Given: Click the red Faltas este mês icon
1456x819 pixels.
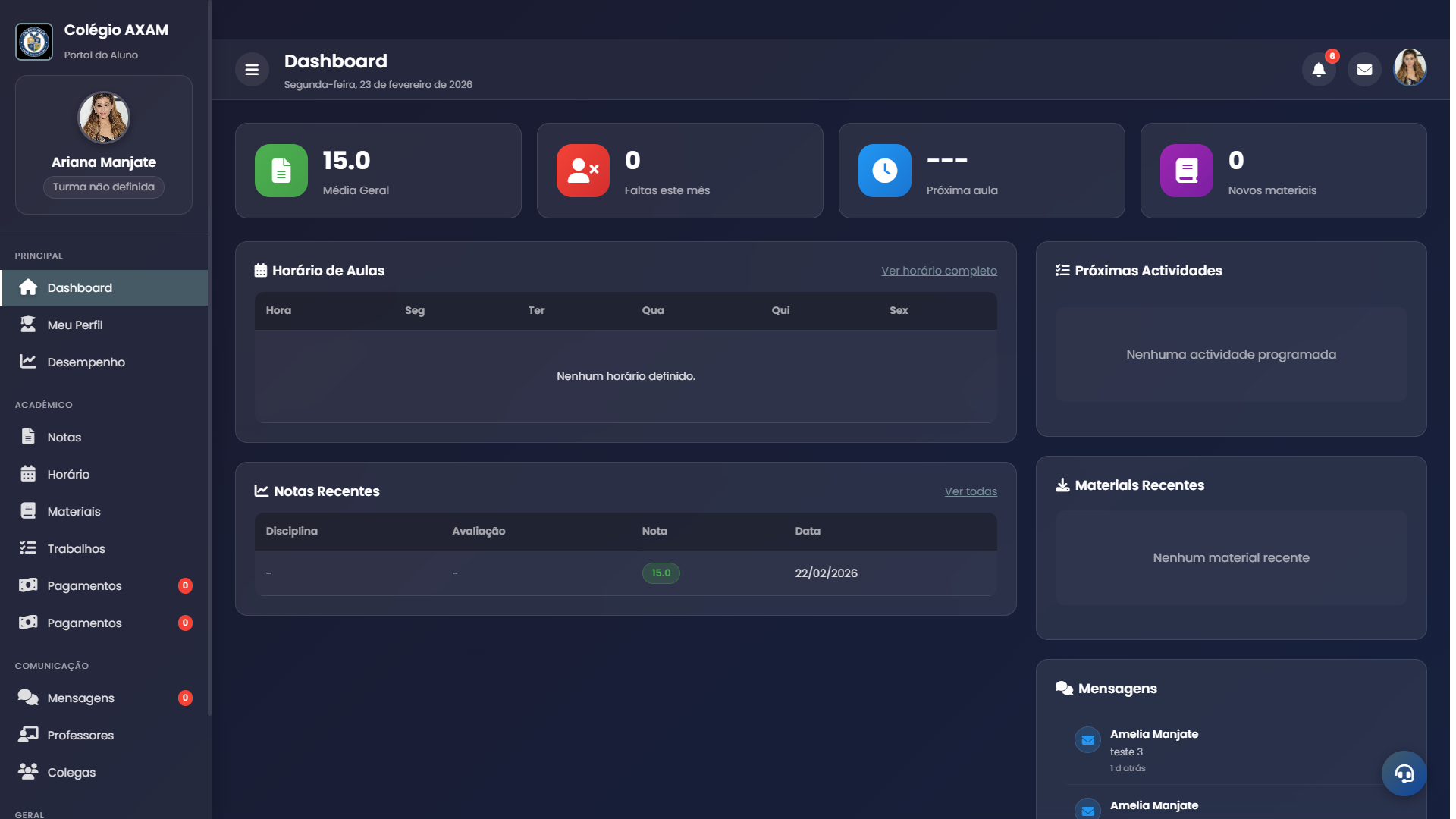Looking at the screenshot, I should pos(582,171).
